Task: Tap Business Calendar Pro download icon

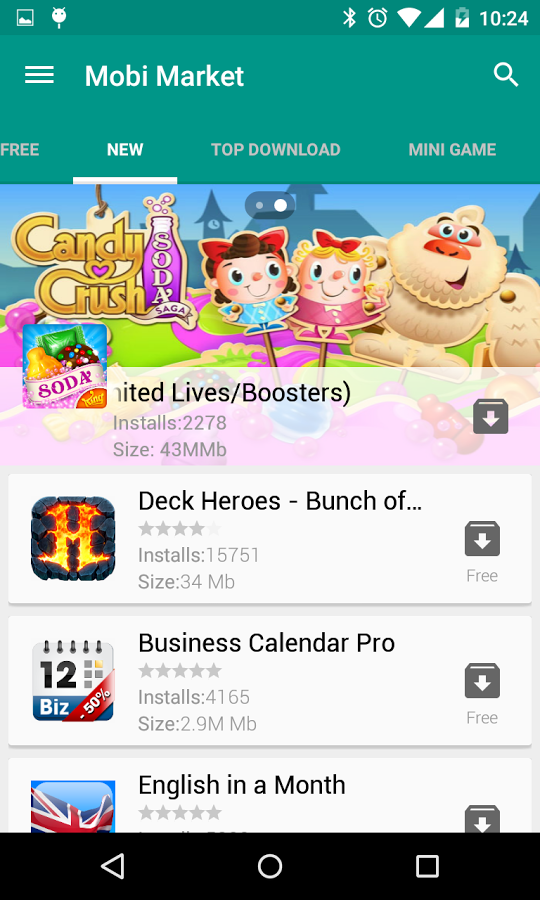Action: [482, 681]
